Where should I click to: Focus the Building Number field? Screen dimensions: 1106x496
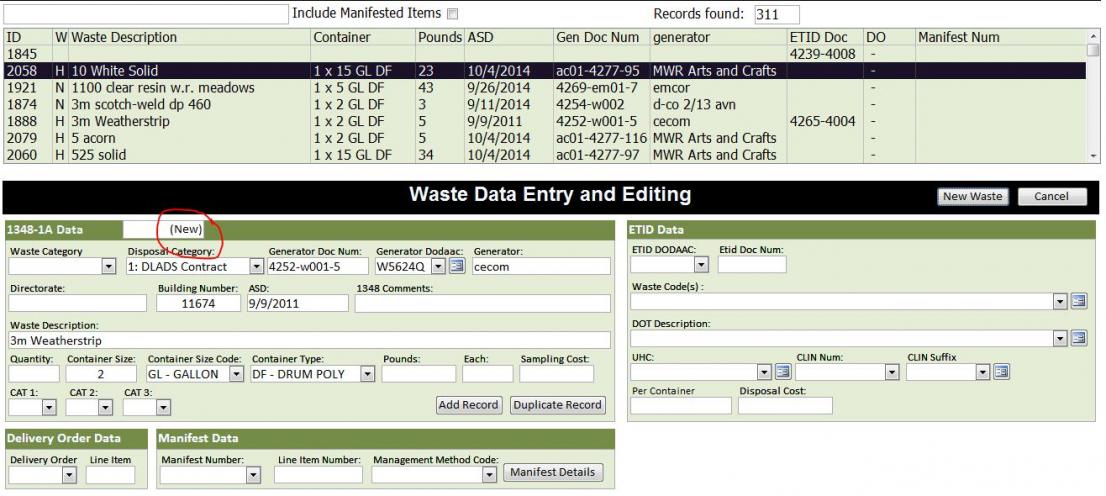[x=199, y=303]
